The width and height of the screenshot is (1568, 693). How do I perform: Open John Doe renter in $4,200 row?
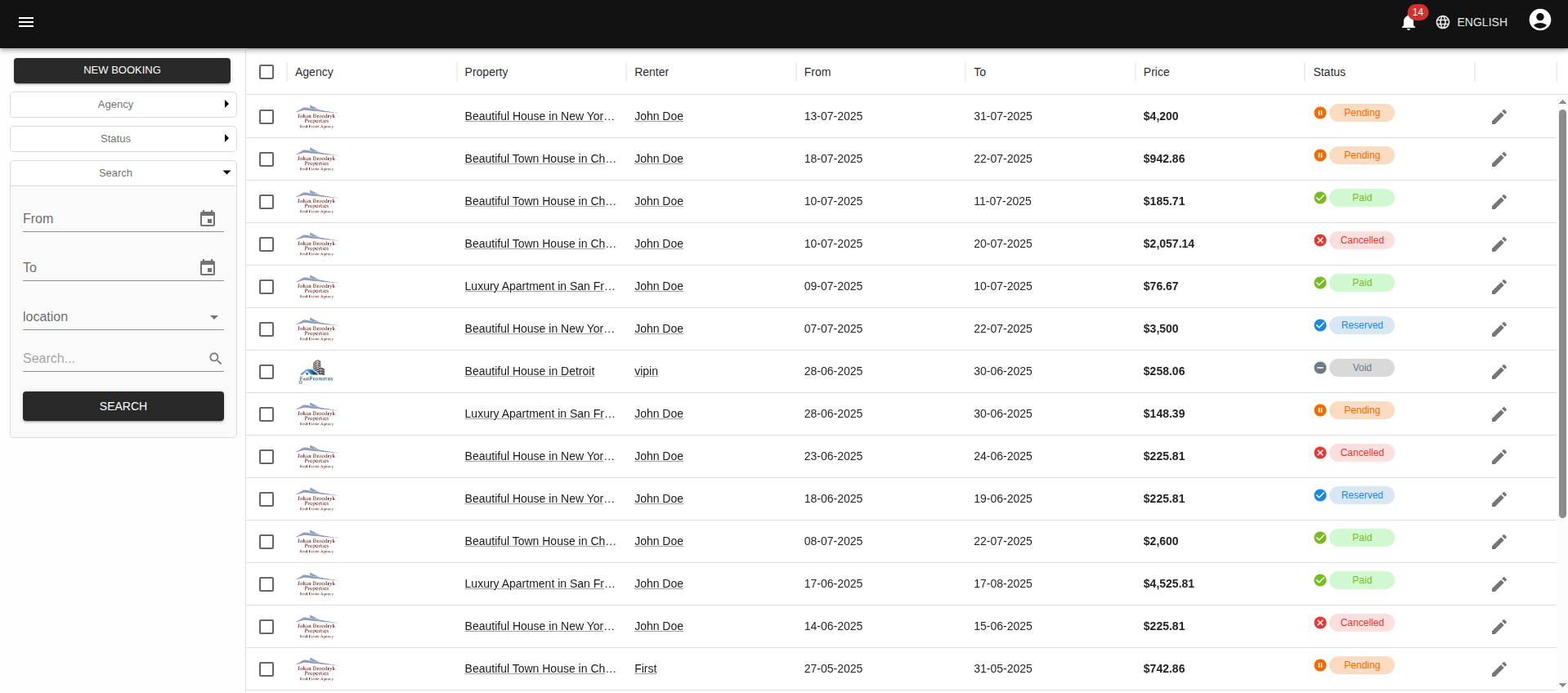[659, 116]
